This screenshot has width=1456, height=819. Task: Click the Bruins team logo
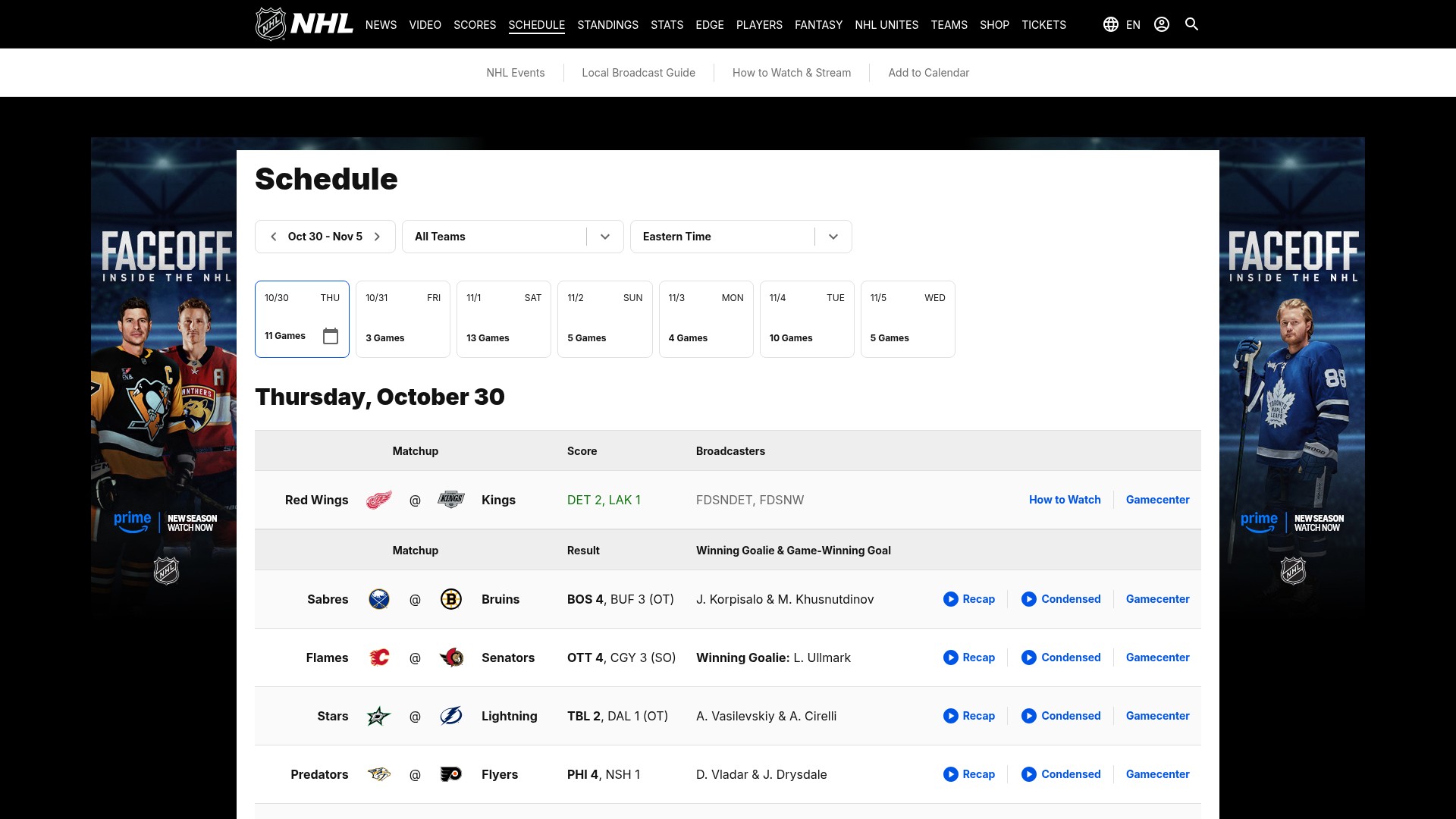(x=451, y=599)
